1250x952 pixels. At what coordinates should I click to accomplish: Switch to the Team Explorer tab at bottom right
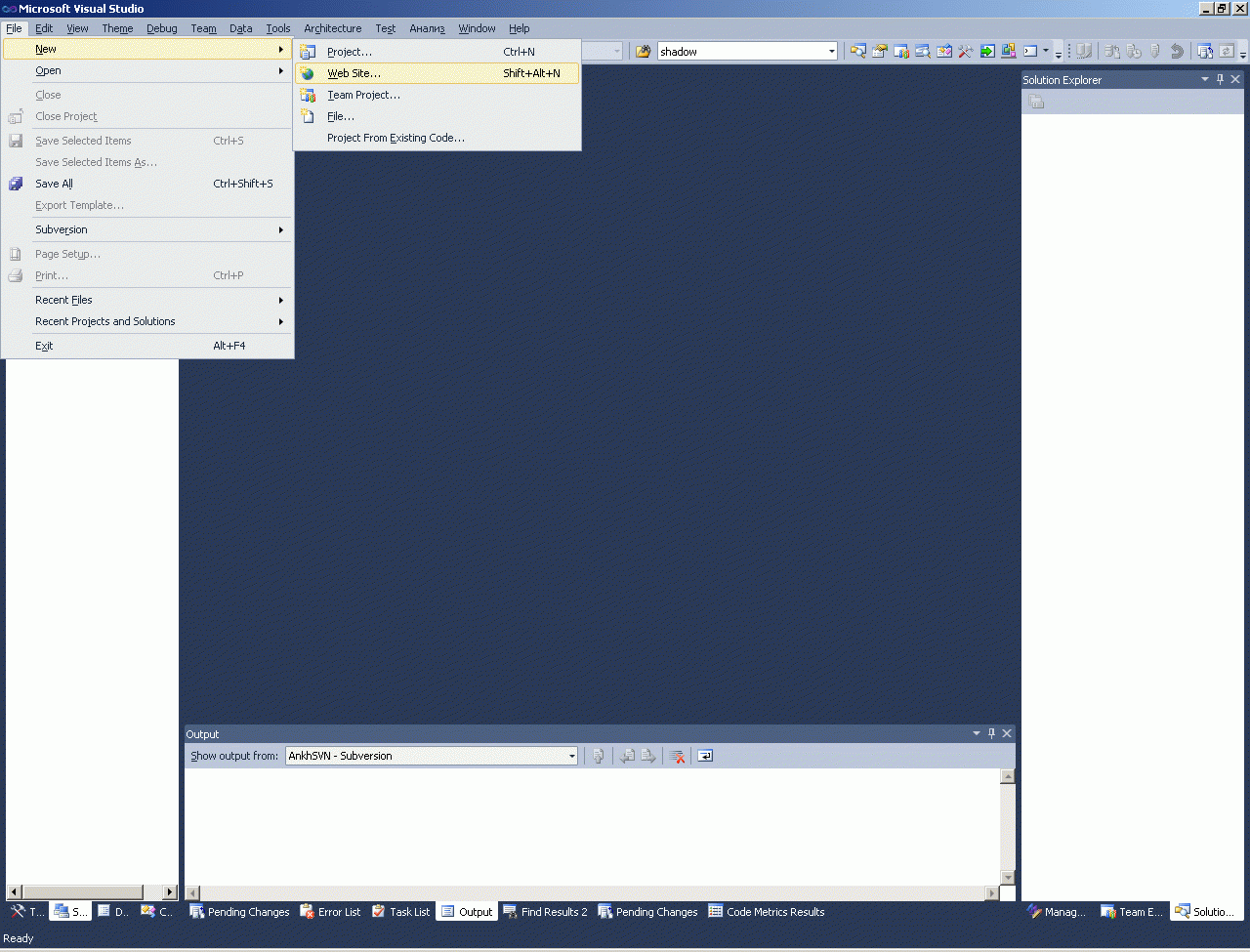(1132, 912)
